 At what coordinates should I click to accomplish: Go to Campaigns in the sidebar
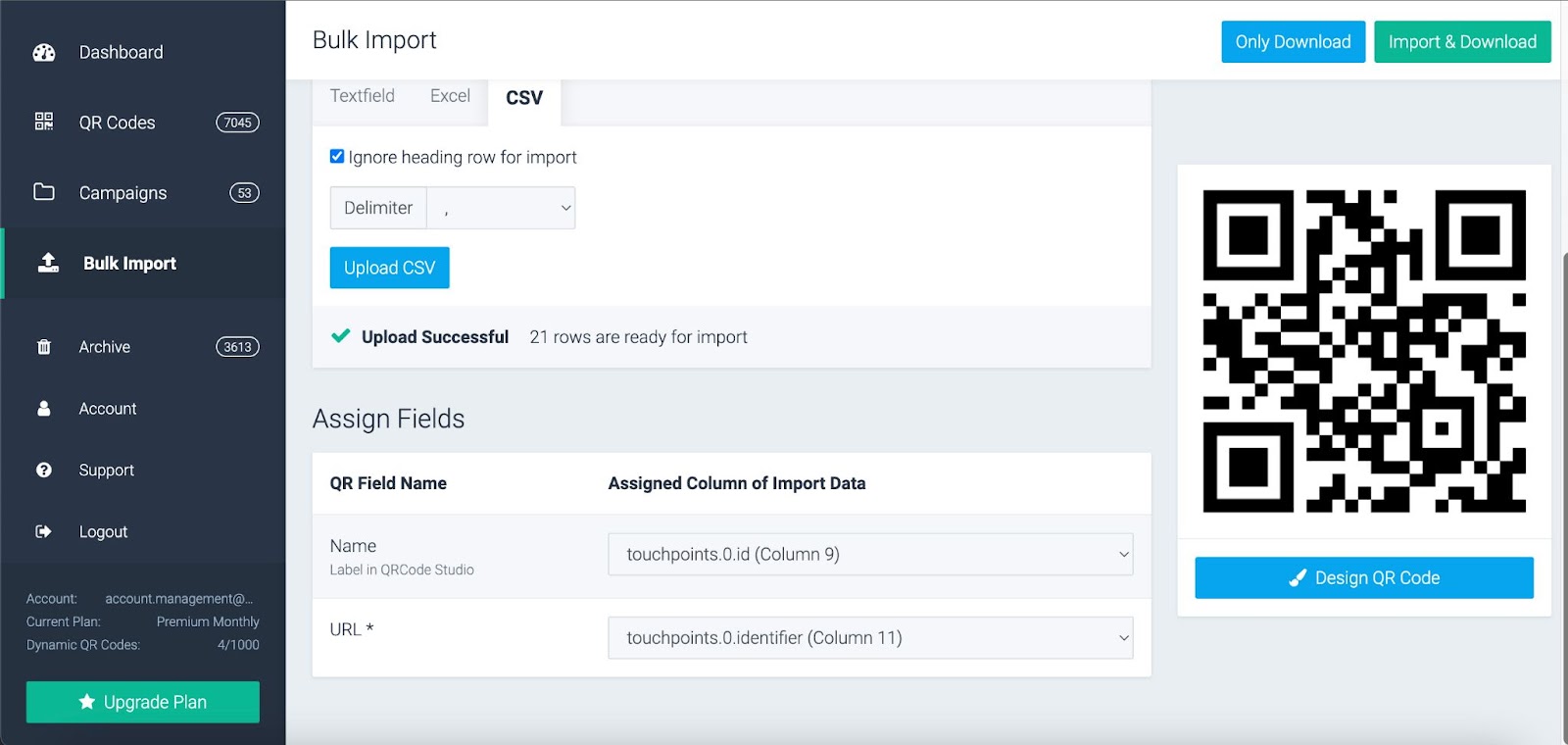(123, 193)
